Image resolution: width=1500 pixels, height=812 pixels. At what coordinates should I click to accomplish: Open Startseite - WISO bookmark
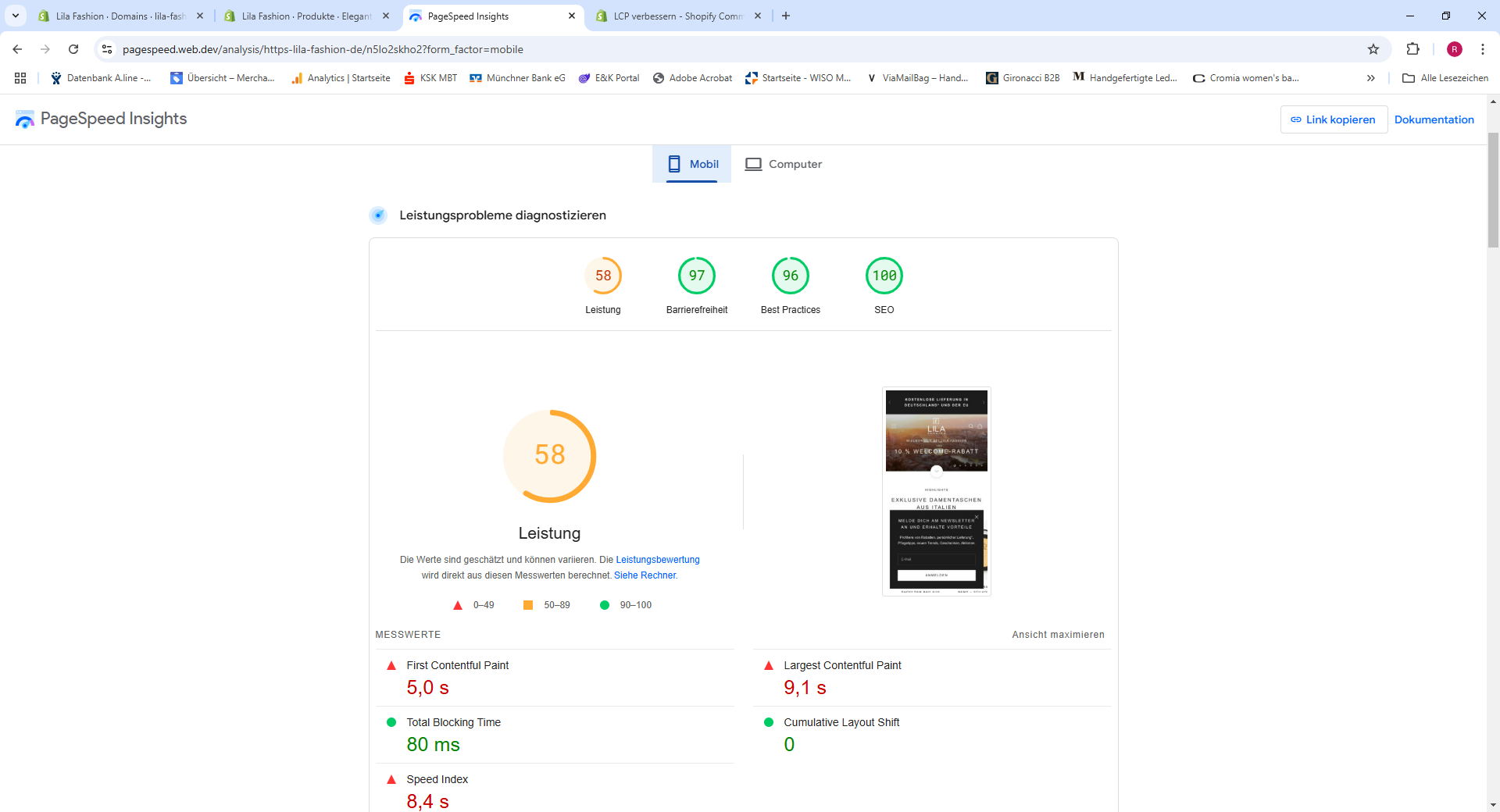click(x=798, y=78)
